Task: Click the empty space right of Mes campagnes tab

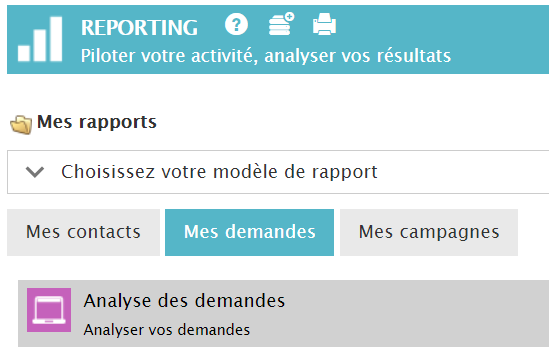Action: (534, 233)
